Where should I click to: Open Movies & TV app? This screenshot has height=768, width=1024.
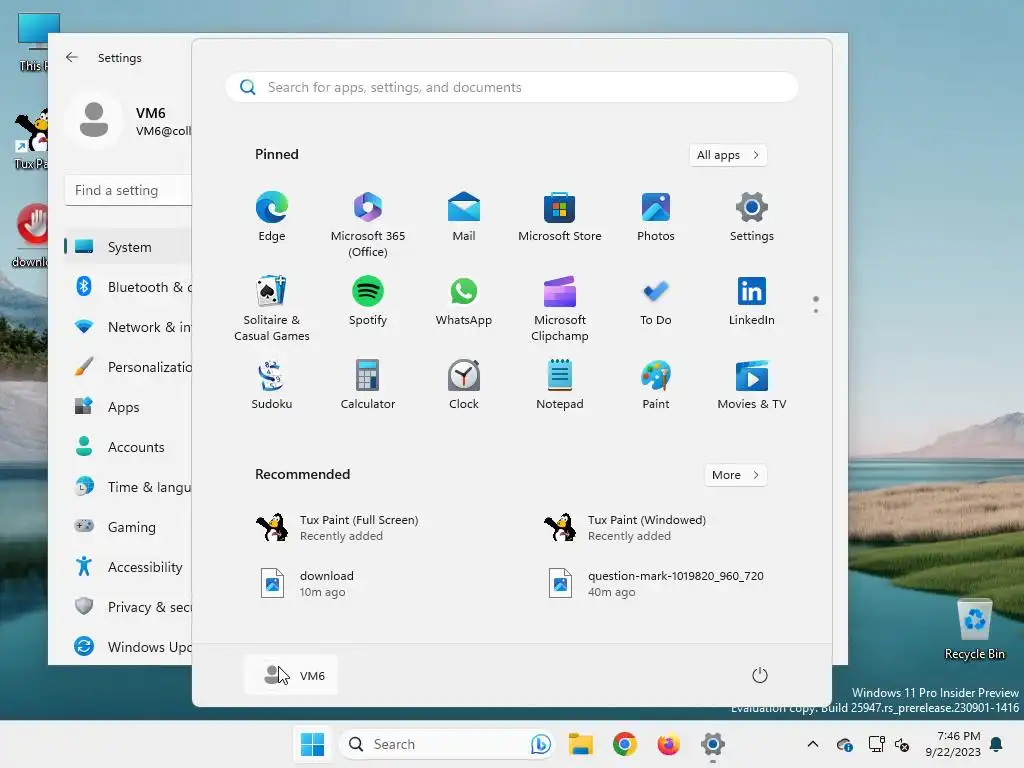coord(752,385)
